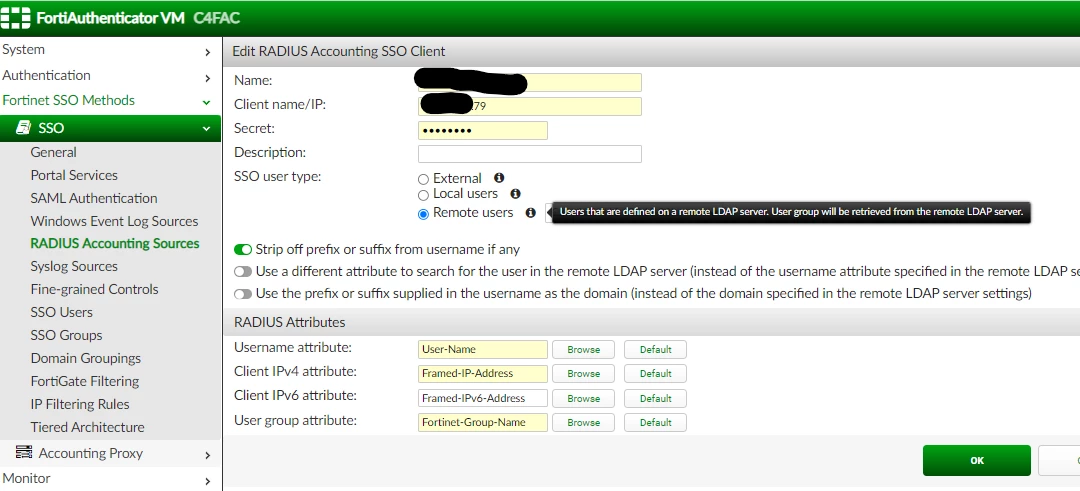
Task: Click Browse for User group attribute
Action: 583,422
